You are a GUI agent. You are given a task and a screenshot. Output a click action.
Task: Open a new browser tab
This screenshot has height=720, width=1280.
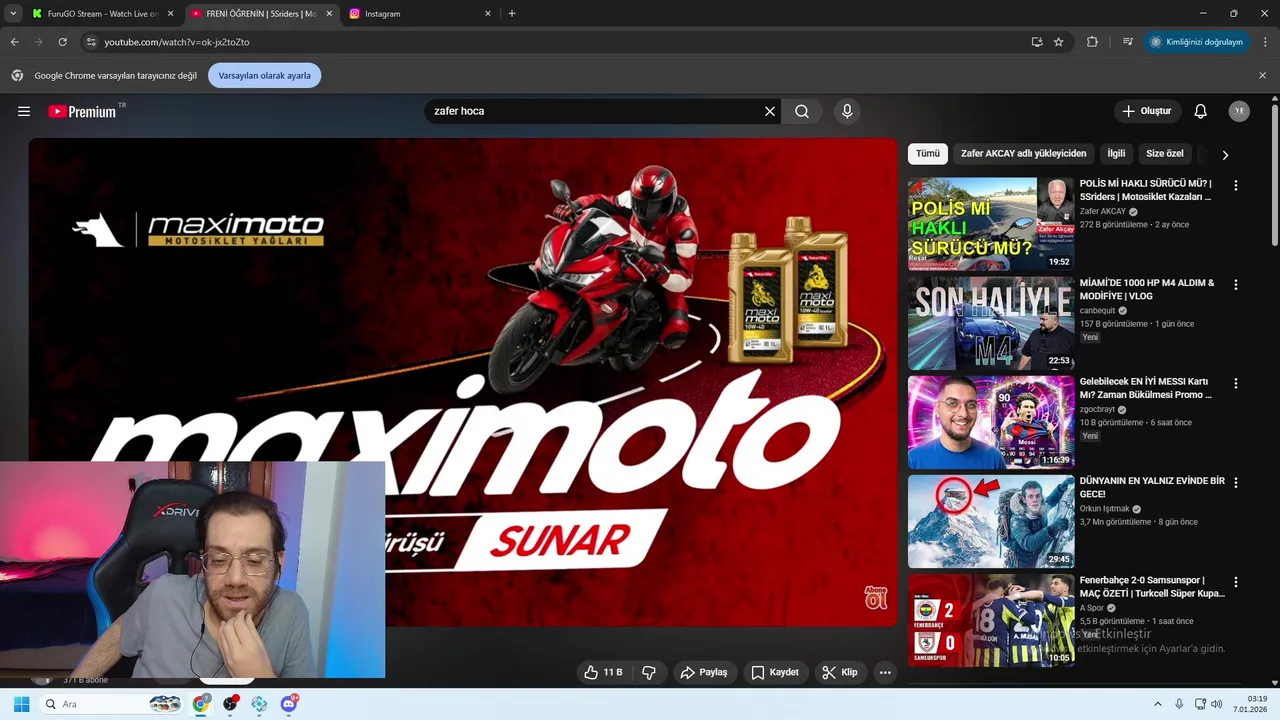pos(512,14)
